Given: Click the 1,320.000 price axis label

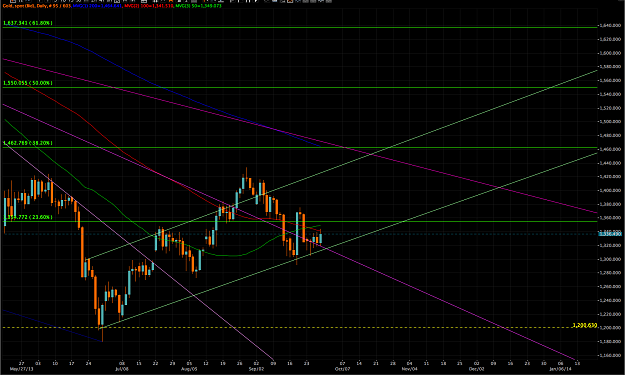Looking at the screenshot, I should pyautogui.click(x=610, y=245).
